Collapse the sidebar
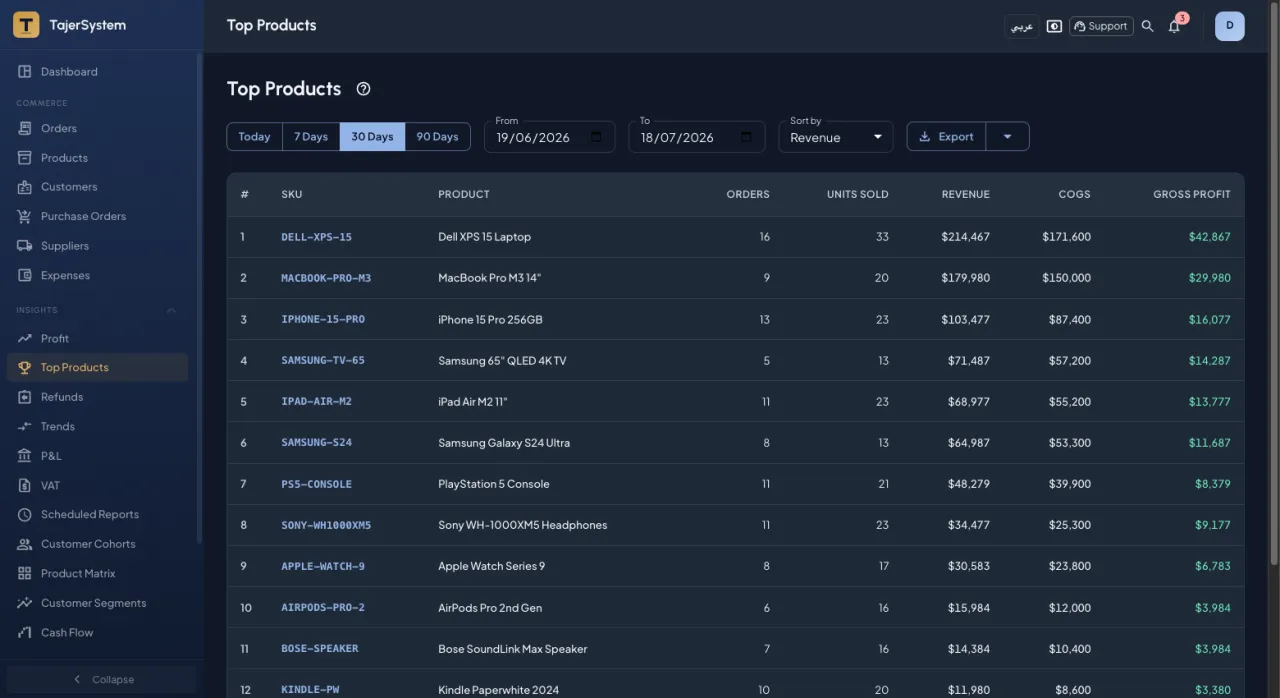This screenshot has height=698, width=1280. click(102, 679)
